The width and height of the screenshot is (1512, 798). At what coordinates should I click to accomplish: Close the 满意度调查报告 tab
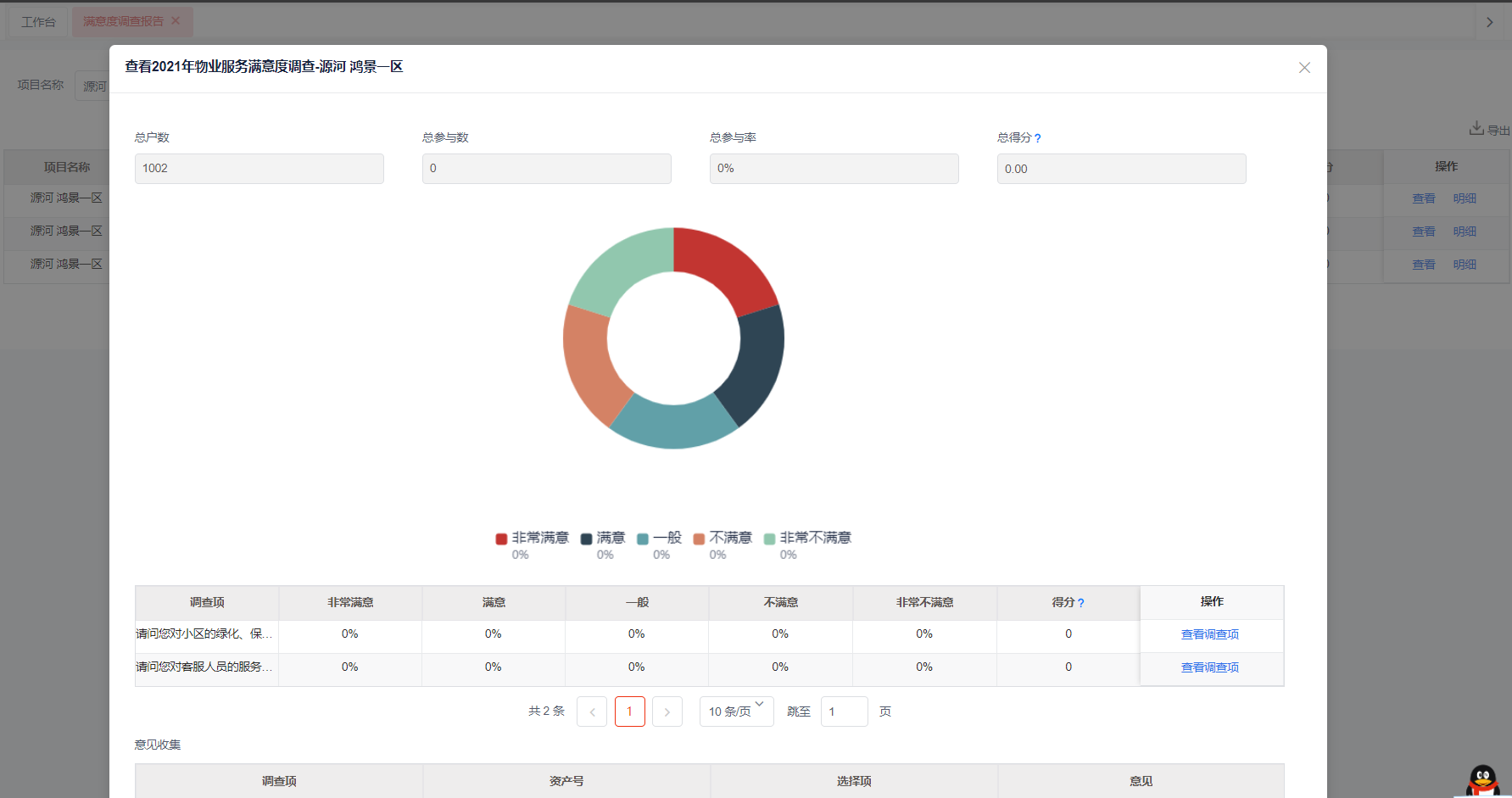coord(176,21)
